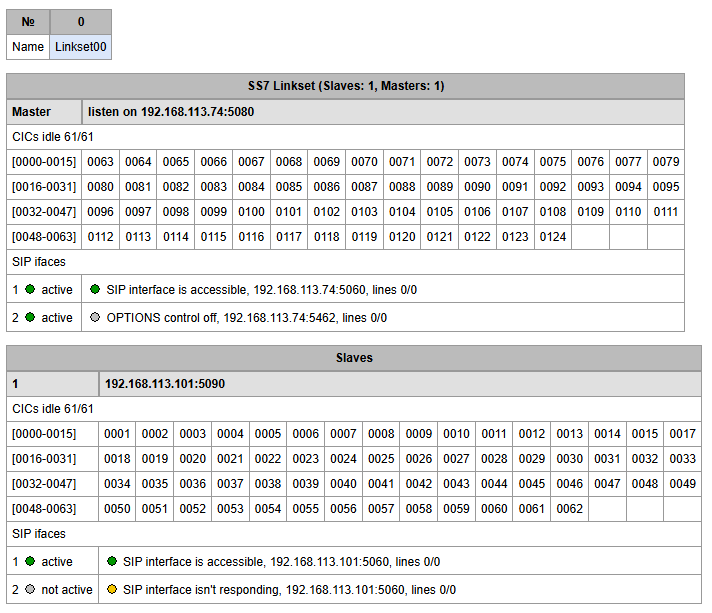Click green status dot of Slave SIP iface 1
This screenshot has width=712, height=613.
30,561
